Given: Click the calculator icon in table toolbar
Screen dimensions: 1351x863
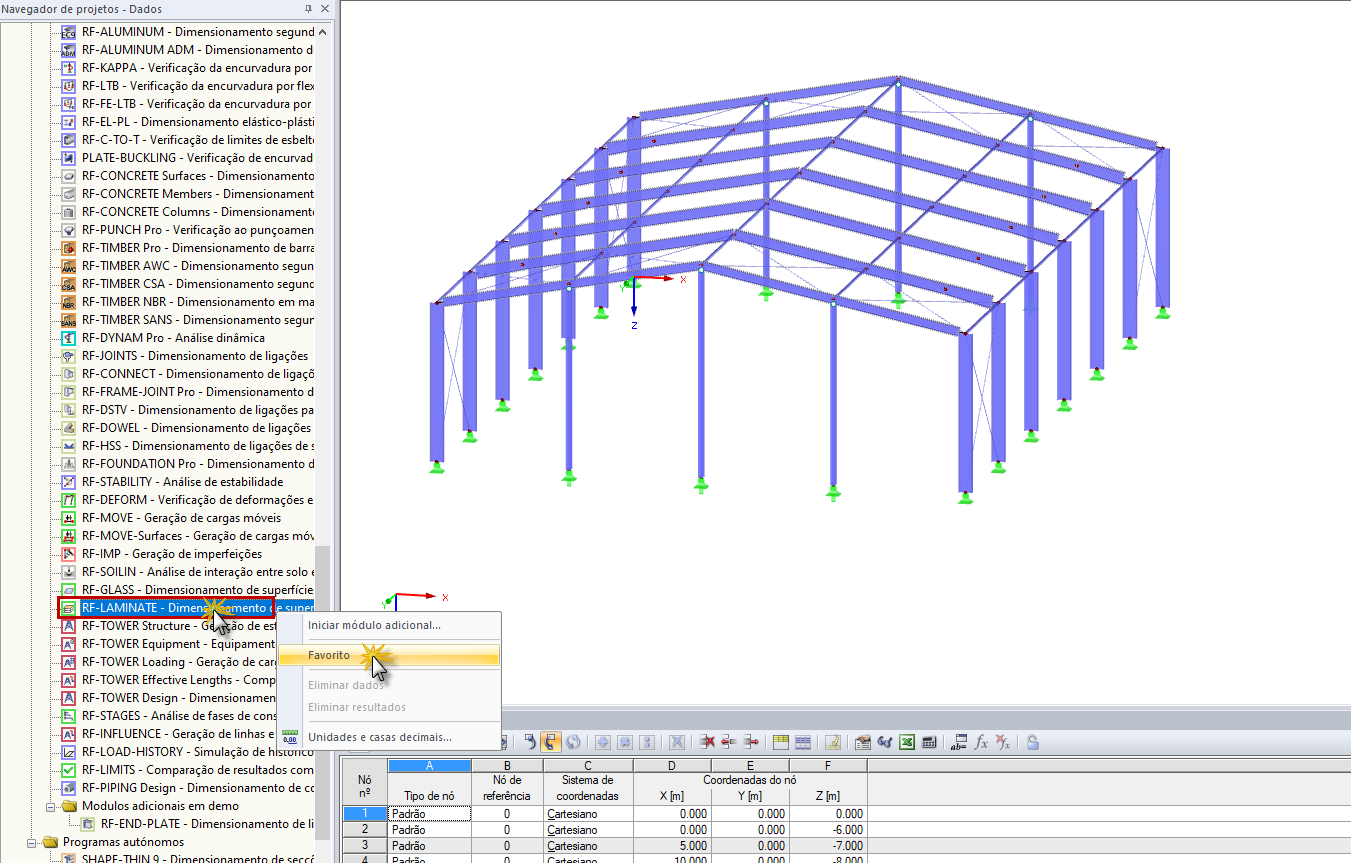Looking at the screenshot, I should click(x=929, y=742).
